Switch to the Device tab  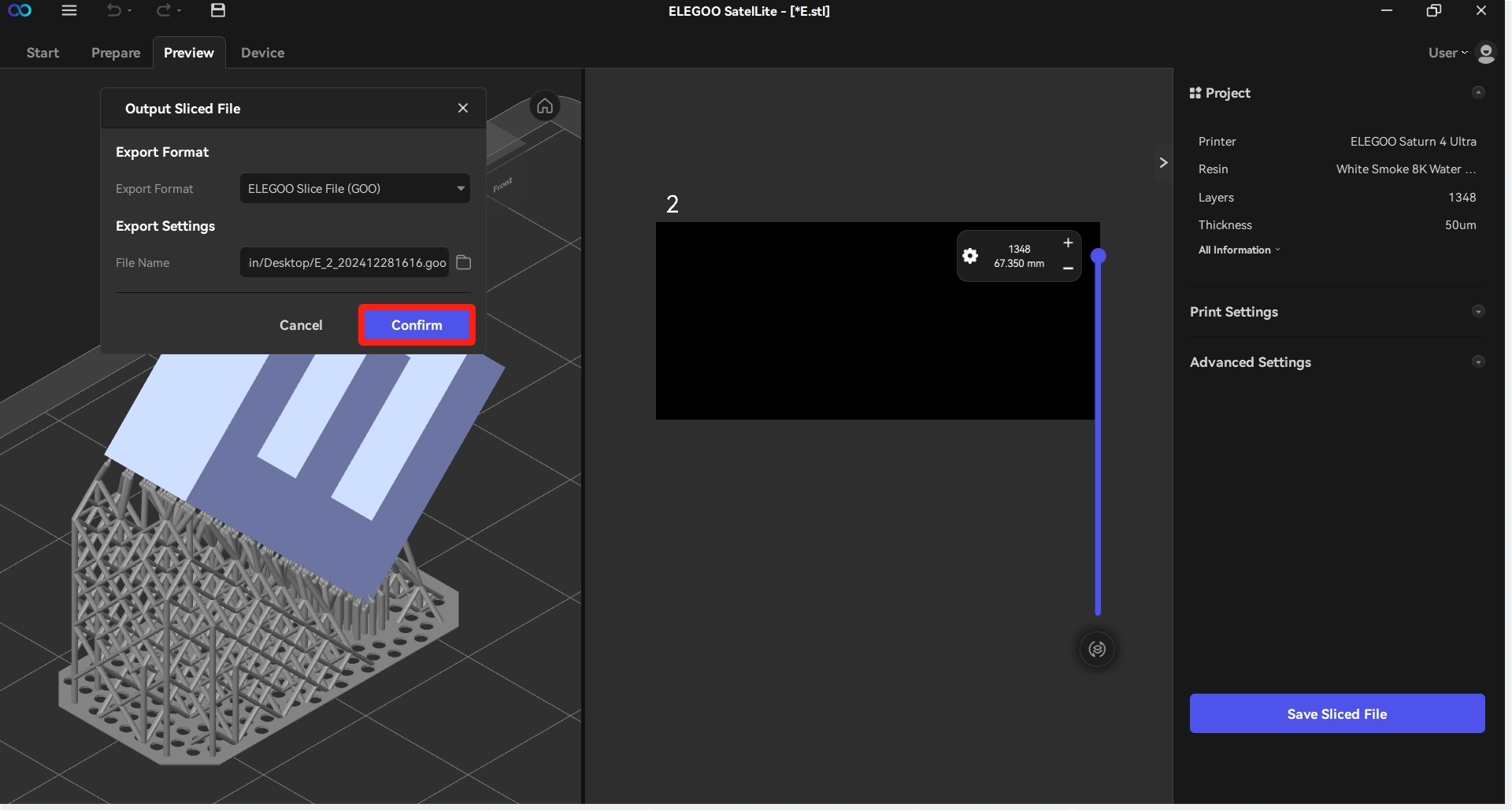[262, 53]
